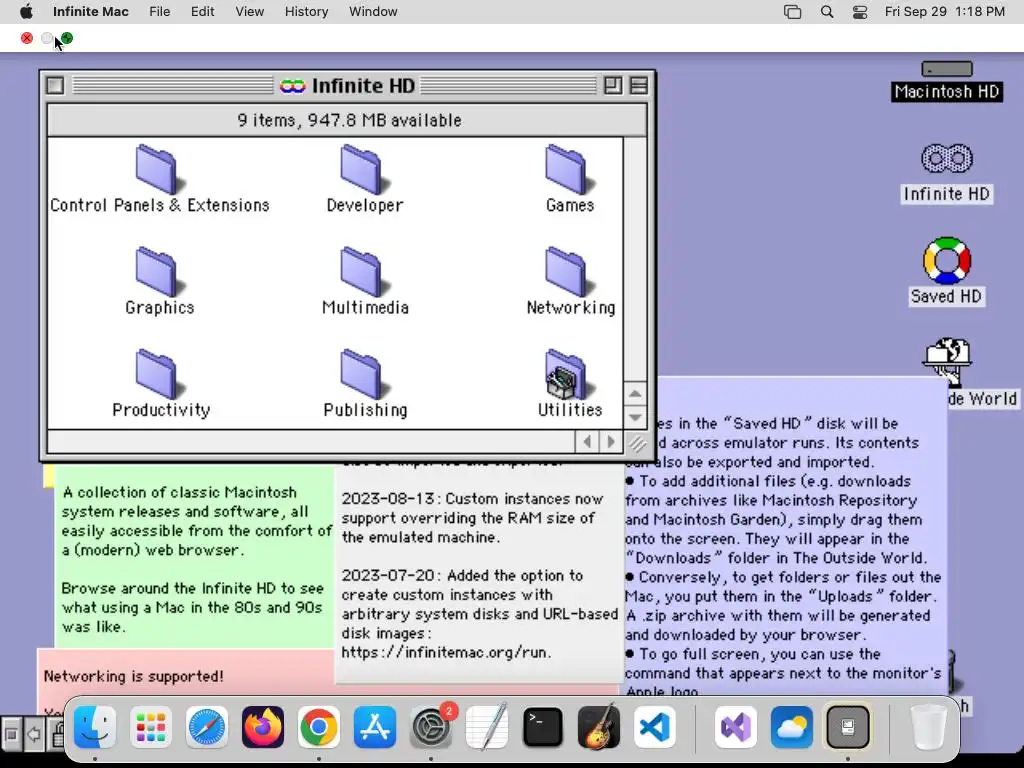
Task: Open the Control Panels & Extensions folder
Action: (159, 179)
